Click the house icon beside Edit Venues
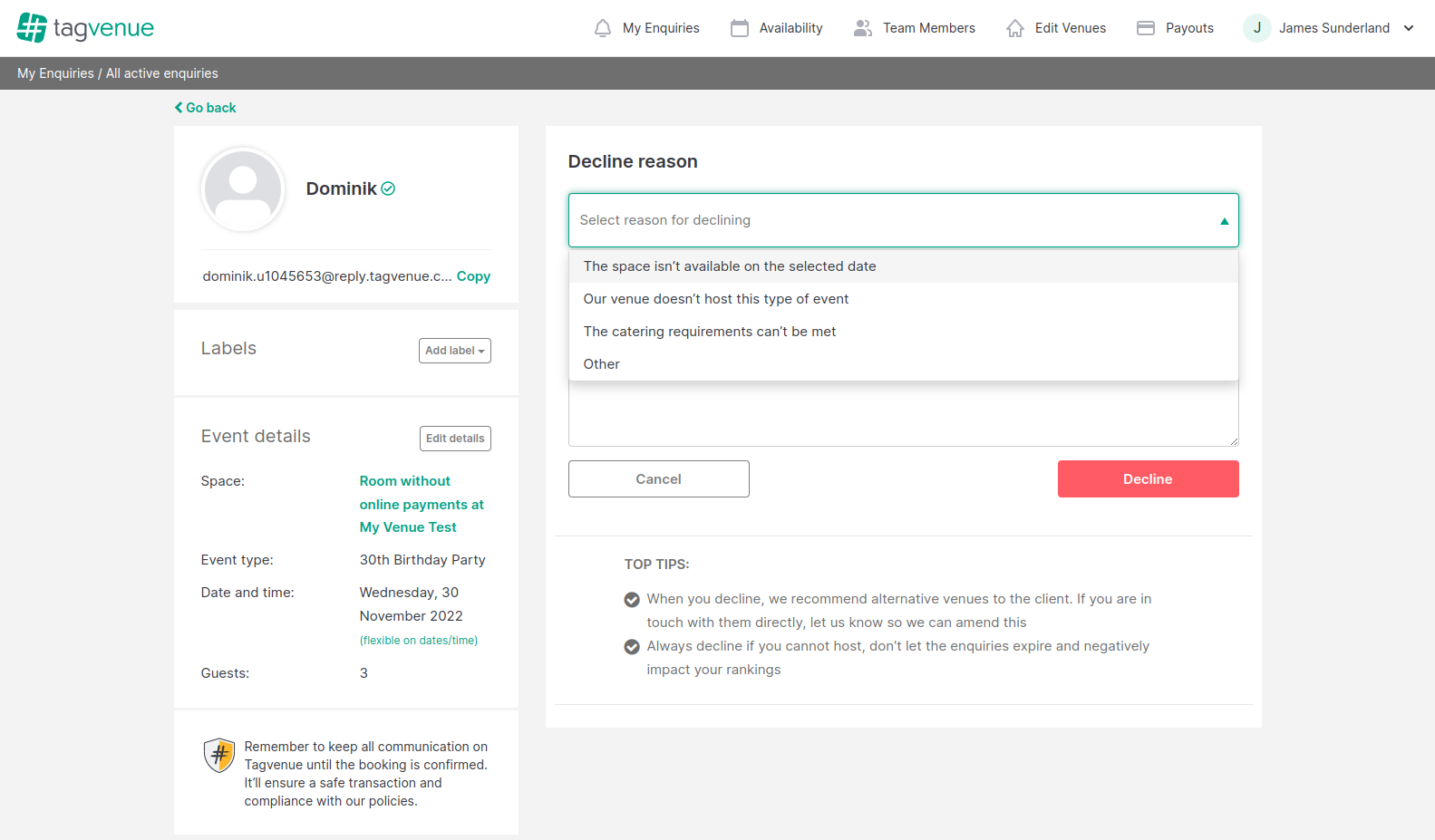The image size is (1435, 840). tap(1015, 28)
